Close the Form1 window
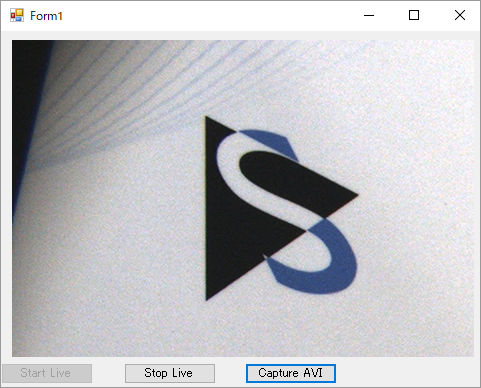The width and height of the screenshot is (481, 388). click(x=460, y=15)
